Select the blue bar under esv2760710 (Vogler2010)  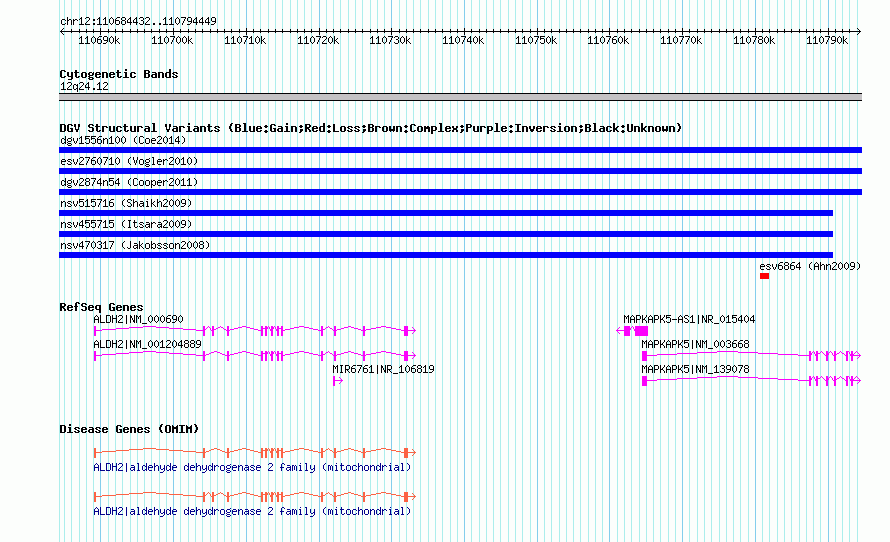pos(460,171)
